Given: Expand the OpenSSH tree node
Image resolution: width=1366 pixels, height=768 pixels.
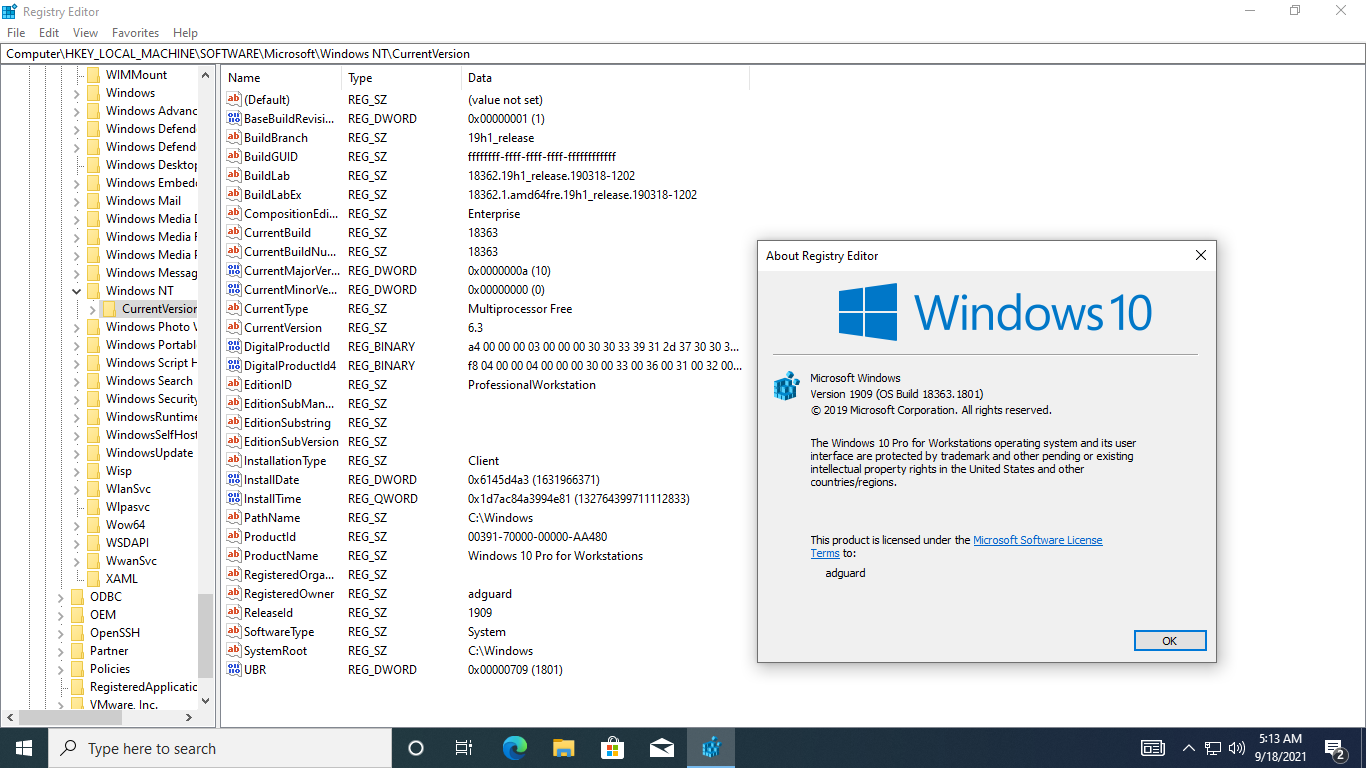Looking at the screenshot, I should click(x=60, y=633).
